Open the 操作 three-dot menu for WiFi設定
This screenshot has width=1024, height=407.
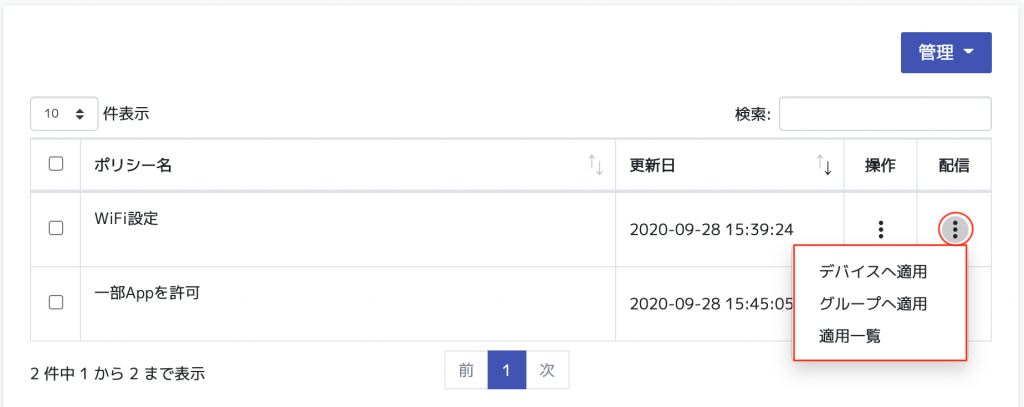[880, 229]
